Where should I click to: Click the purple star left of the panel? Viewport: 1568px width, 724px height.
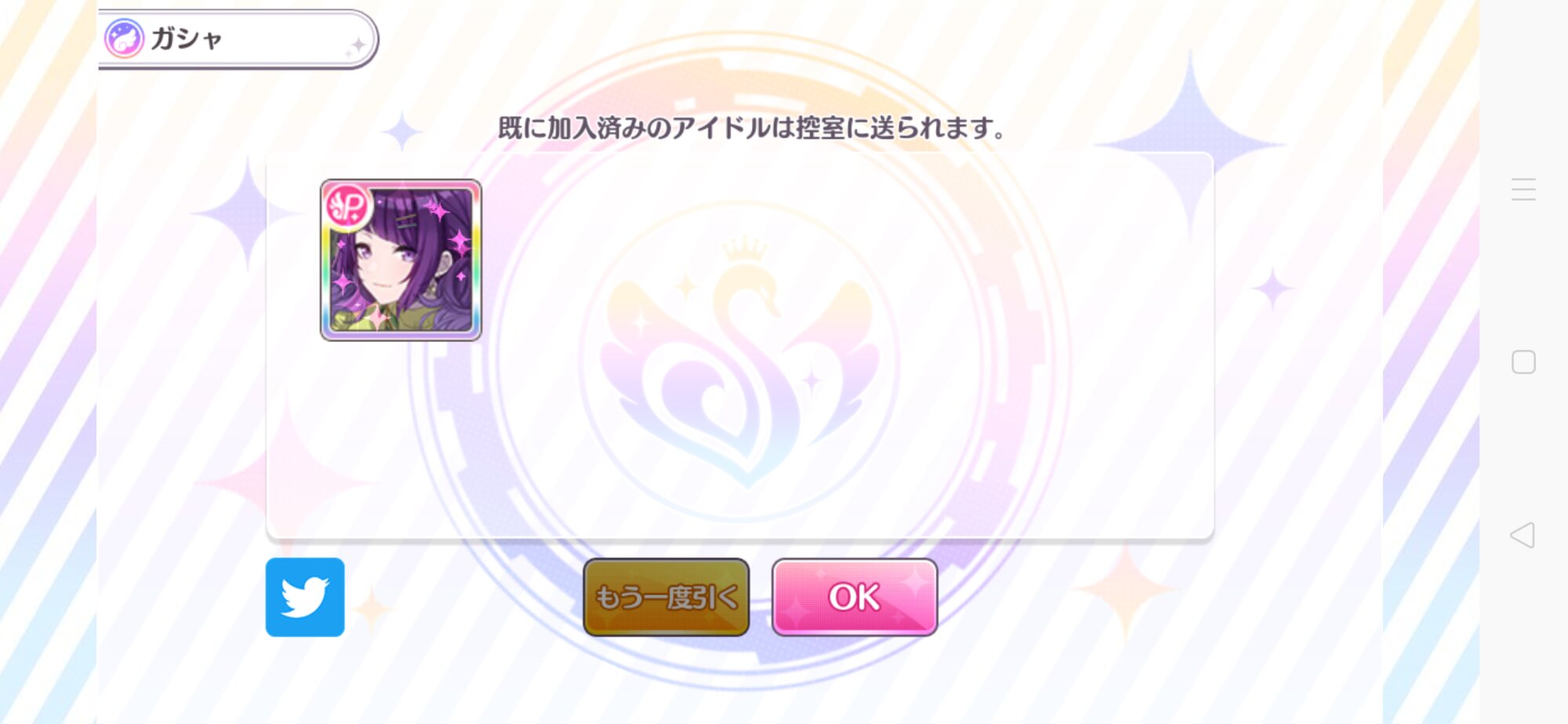coord(247,212)
